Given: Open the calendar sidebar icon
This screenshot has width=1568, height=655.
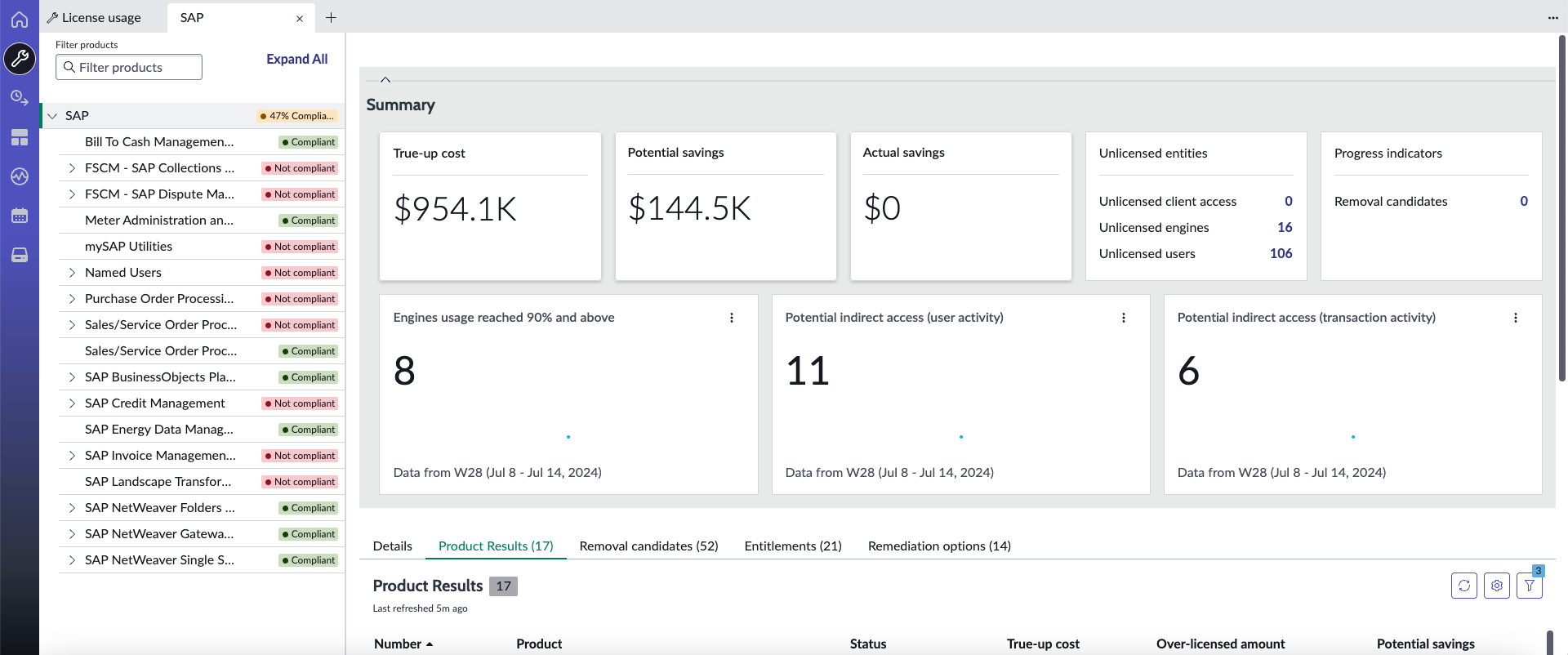Looking at the screenshot, I should tap(20, 216).
